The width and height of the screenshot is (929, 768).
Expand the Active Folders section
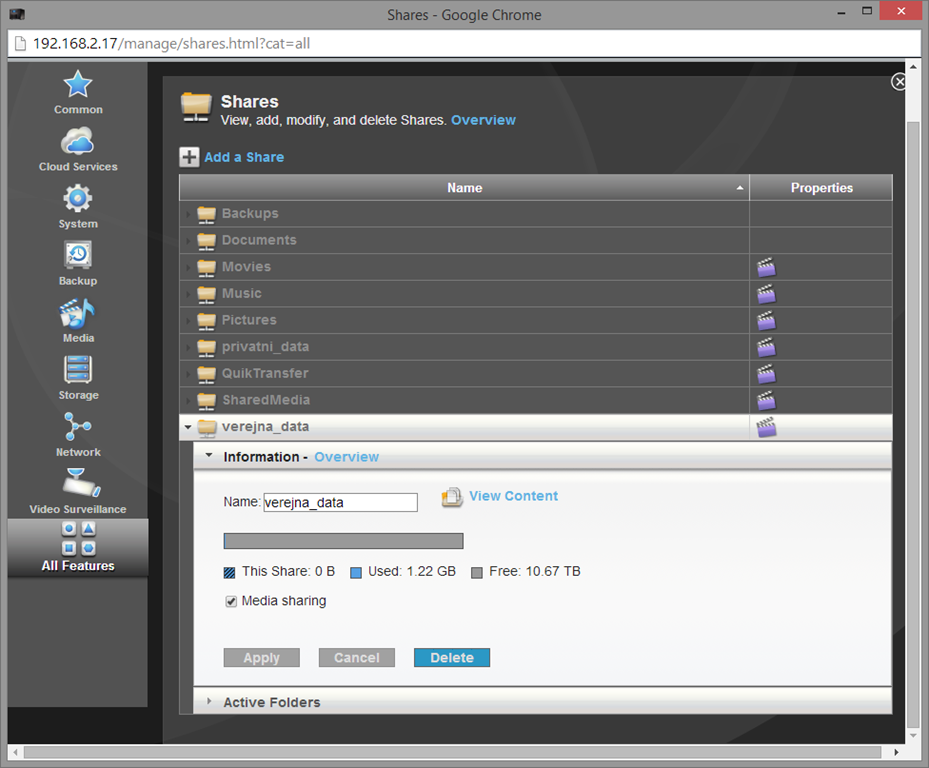coord(209,702)
